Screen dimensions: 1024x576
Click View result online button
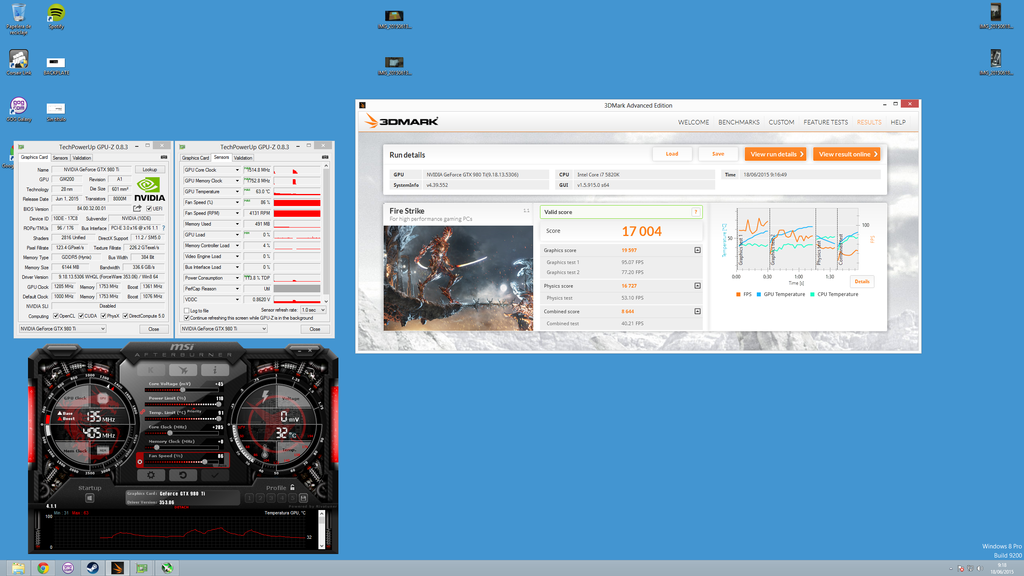pyautogui.click(x=847, y=154)
